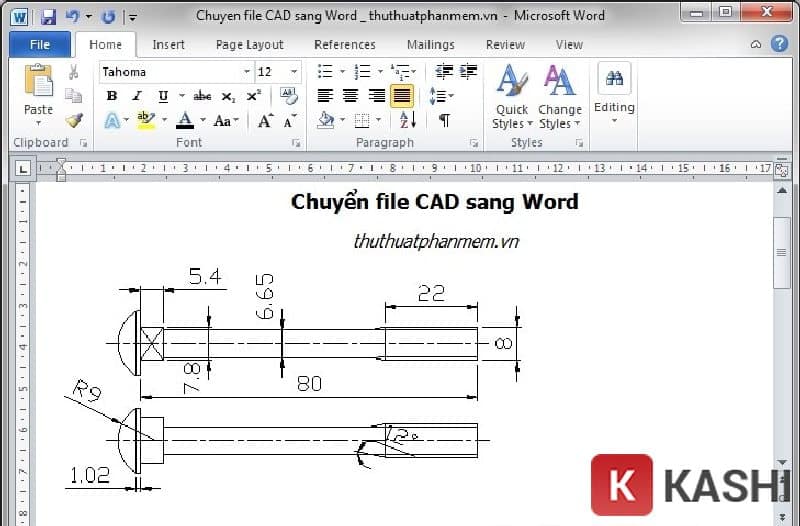Screen dimensions: 800x526
Task: Apply Shading paint bucket color
Action: (x=326, y=120)
